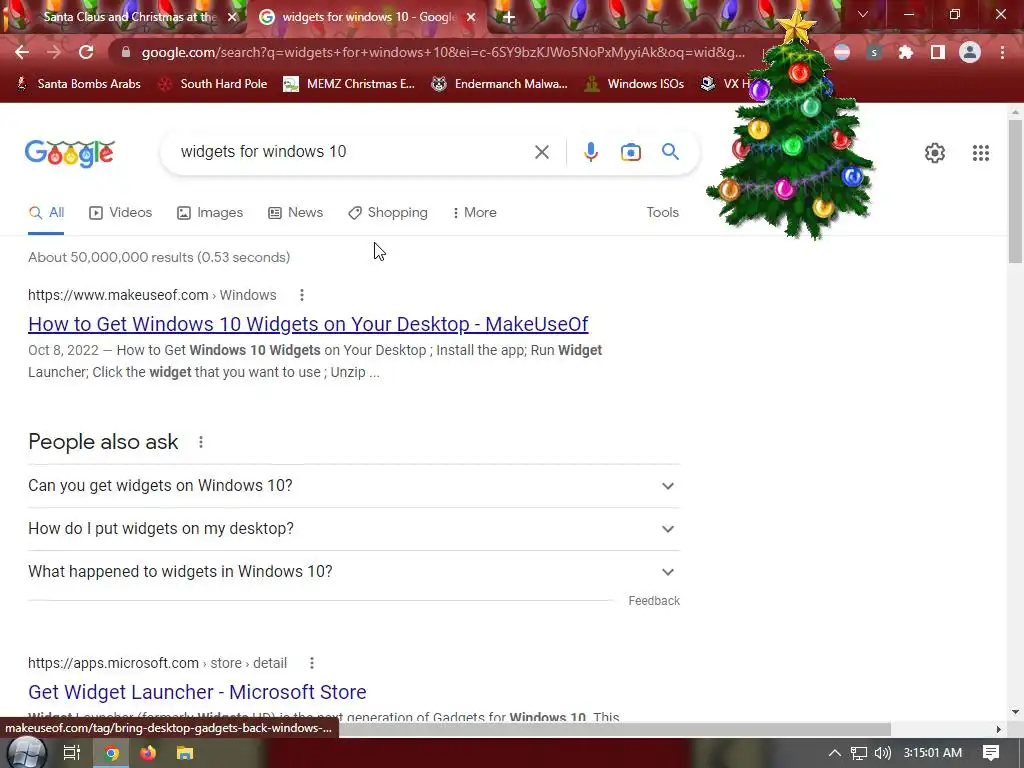Open Task View on the taskbar
1024x768 pixels.
(x=71, y=753)
